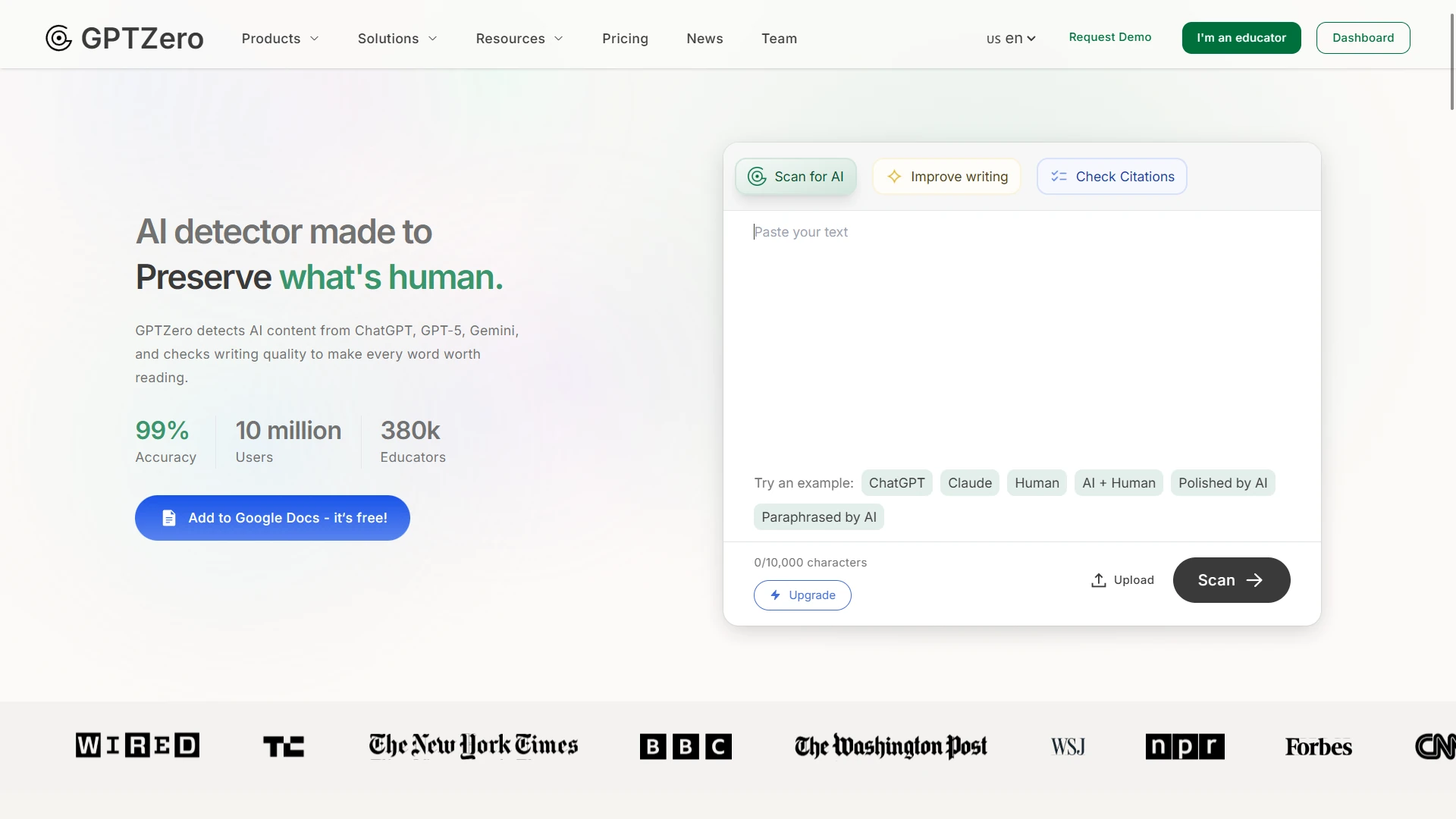Open the Resources dropdown
The width and height of the screenshot is (1456, 819).
click(x=519, y=39)
